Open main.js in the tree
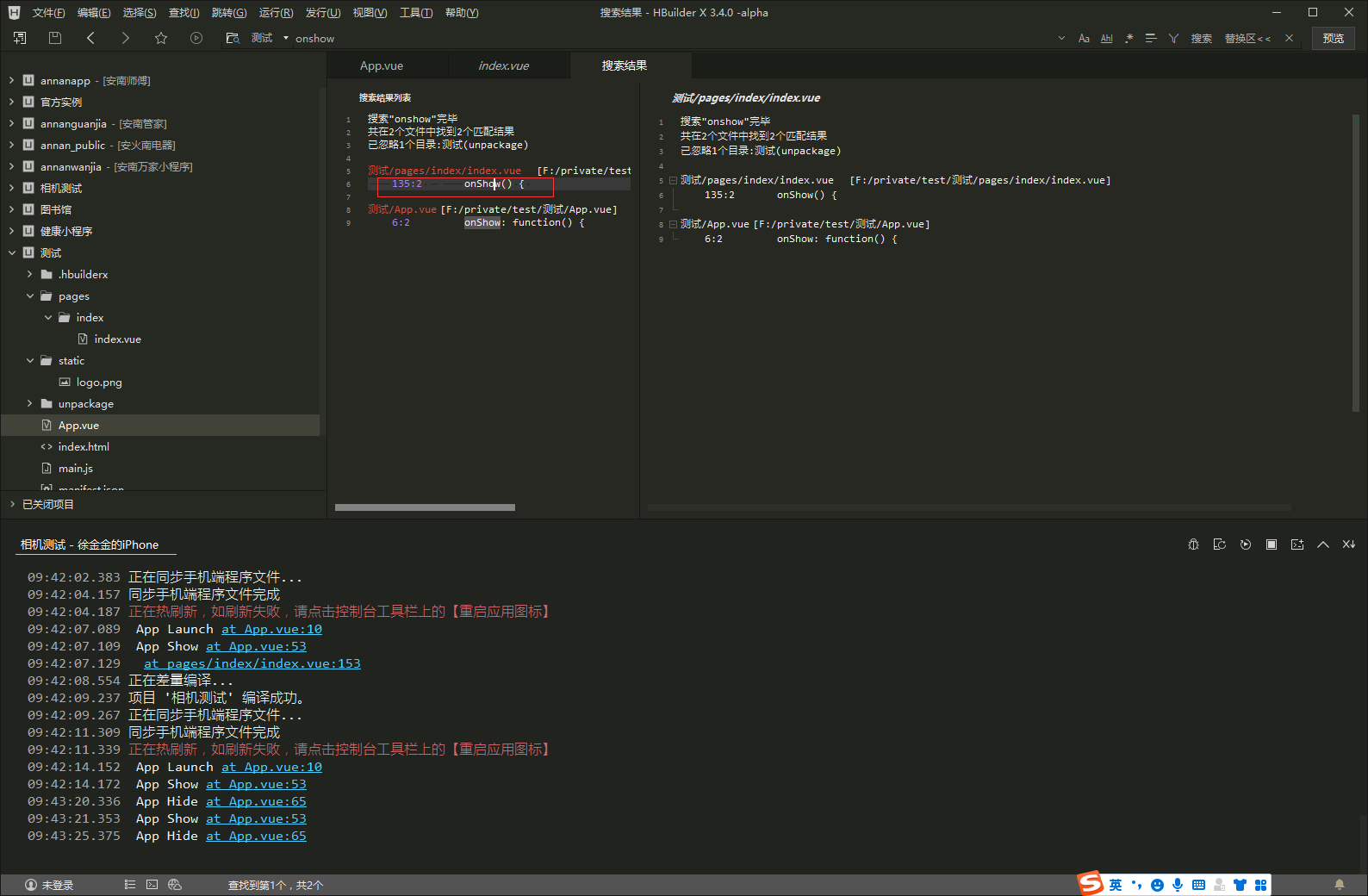Viewport: 1368px width, 896px height. point(75,469)
